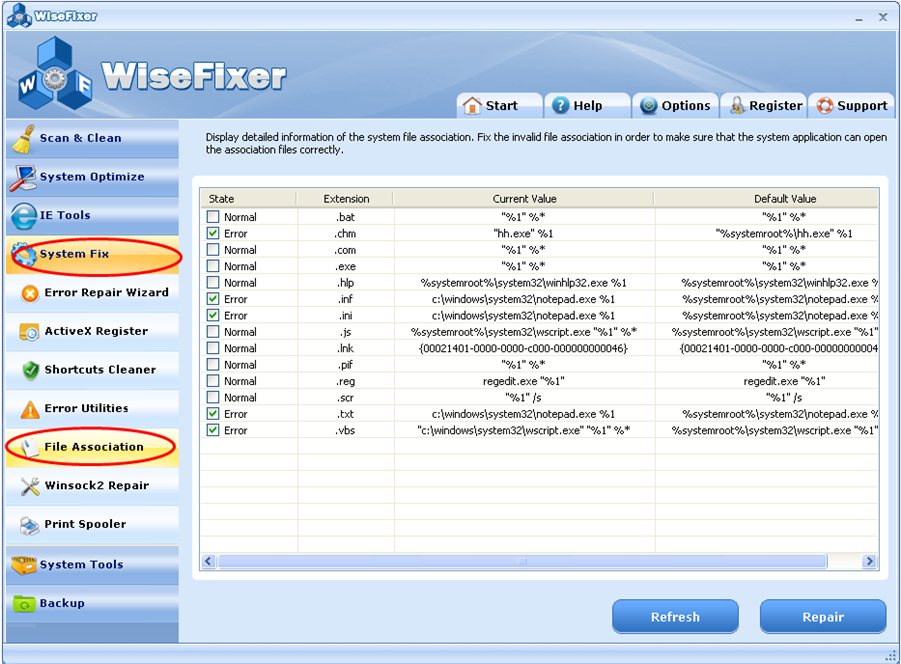
Task: Select the Scan & Clean menu label
Action: (80, 138)
